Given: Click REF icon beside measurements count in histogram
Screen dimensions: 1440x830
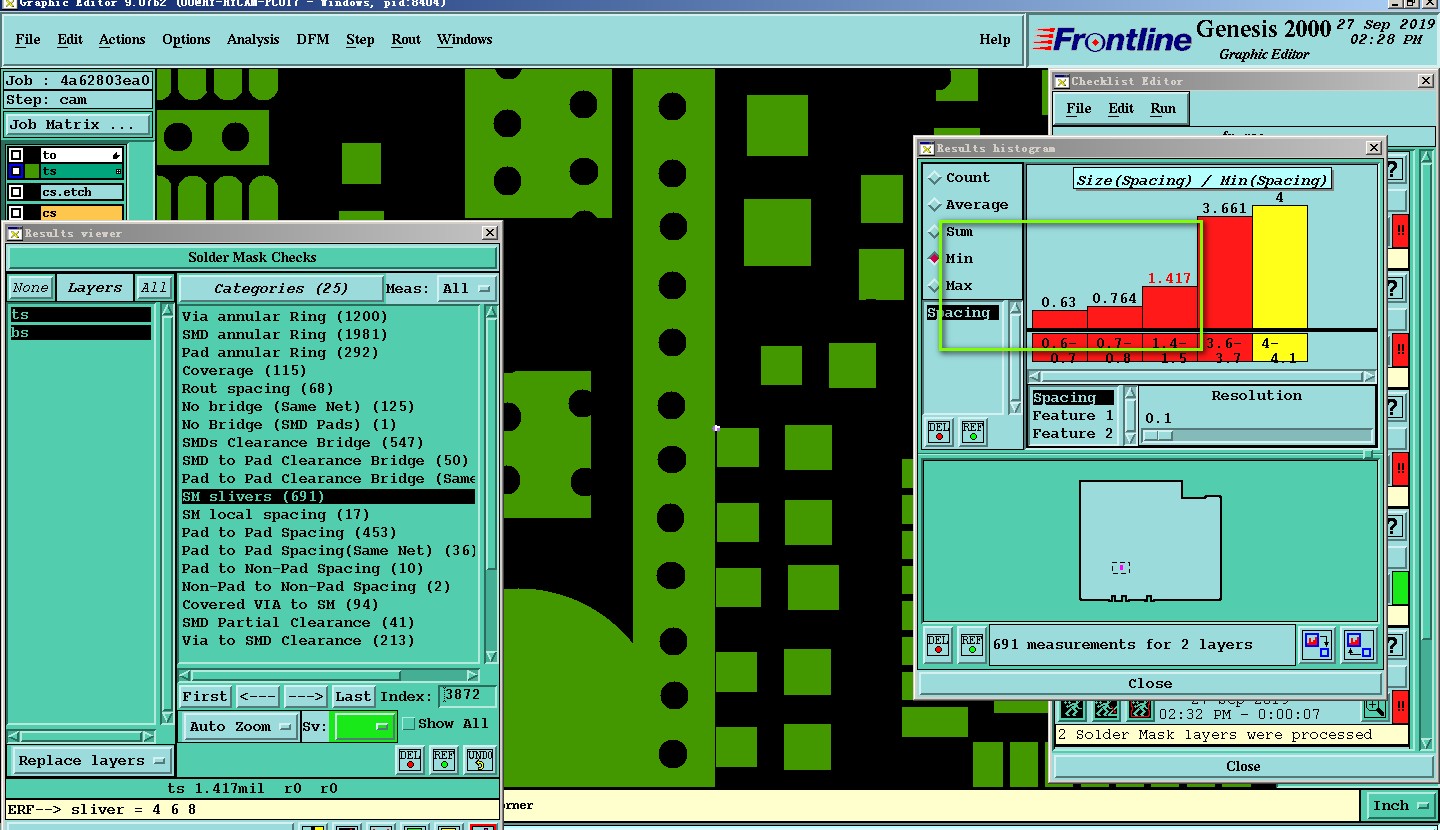Looking at the screenshot, I should point(972,644).
